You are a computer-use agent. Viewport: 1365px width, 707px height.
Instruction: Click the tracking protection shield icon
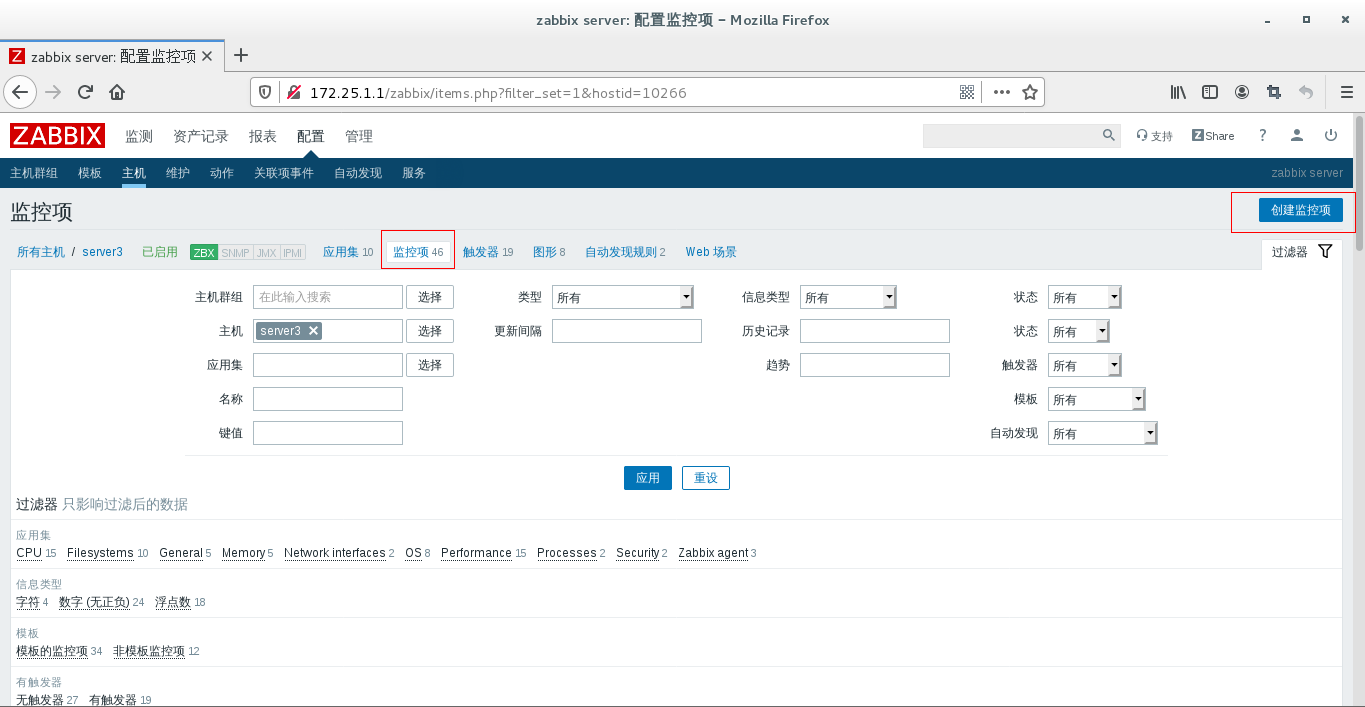point(265,92)
